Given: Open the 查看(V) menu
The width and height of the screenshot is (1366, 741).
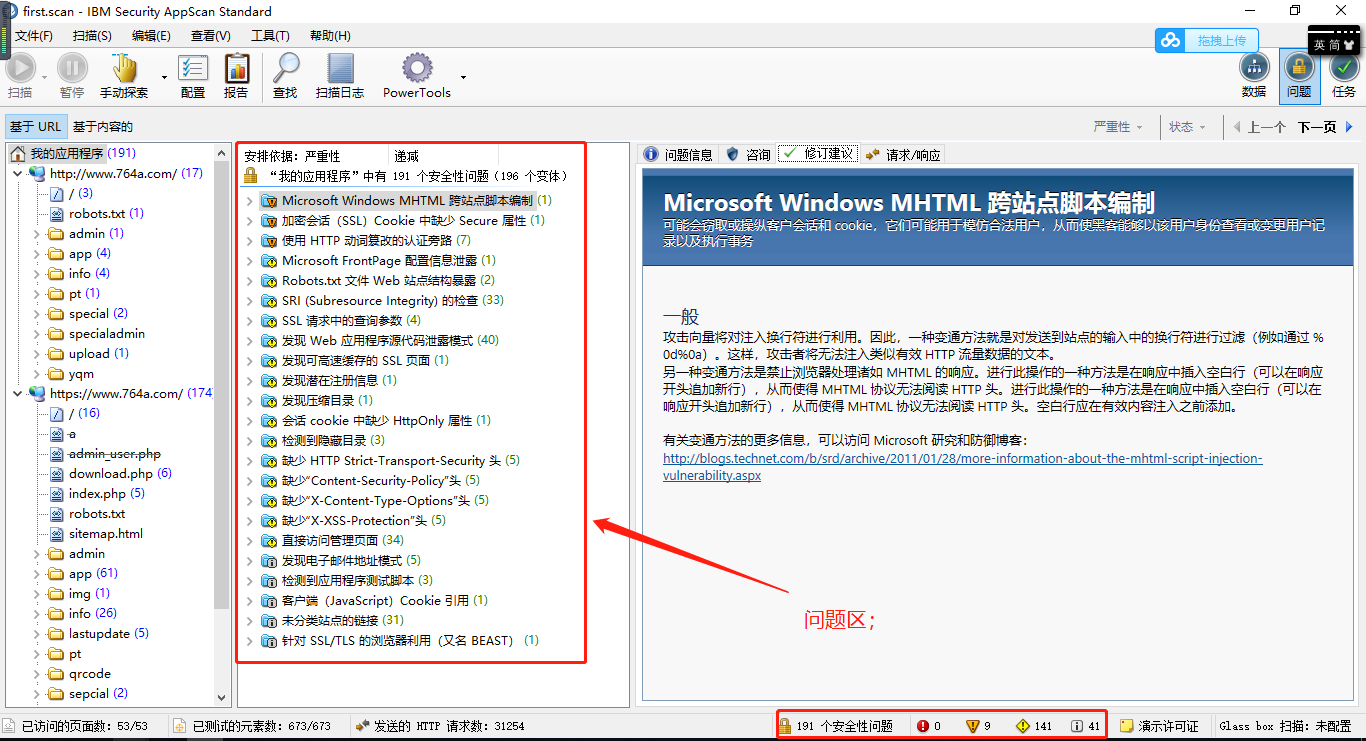Looking at the screenshot, I should pyautogui.click(x=211, y=36).
